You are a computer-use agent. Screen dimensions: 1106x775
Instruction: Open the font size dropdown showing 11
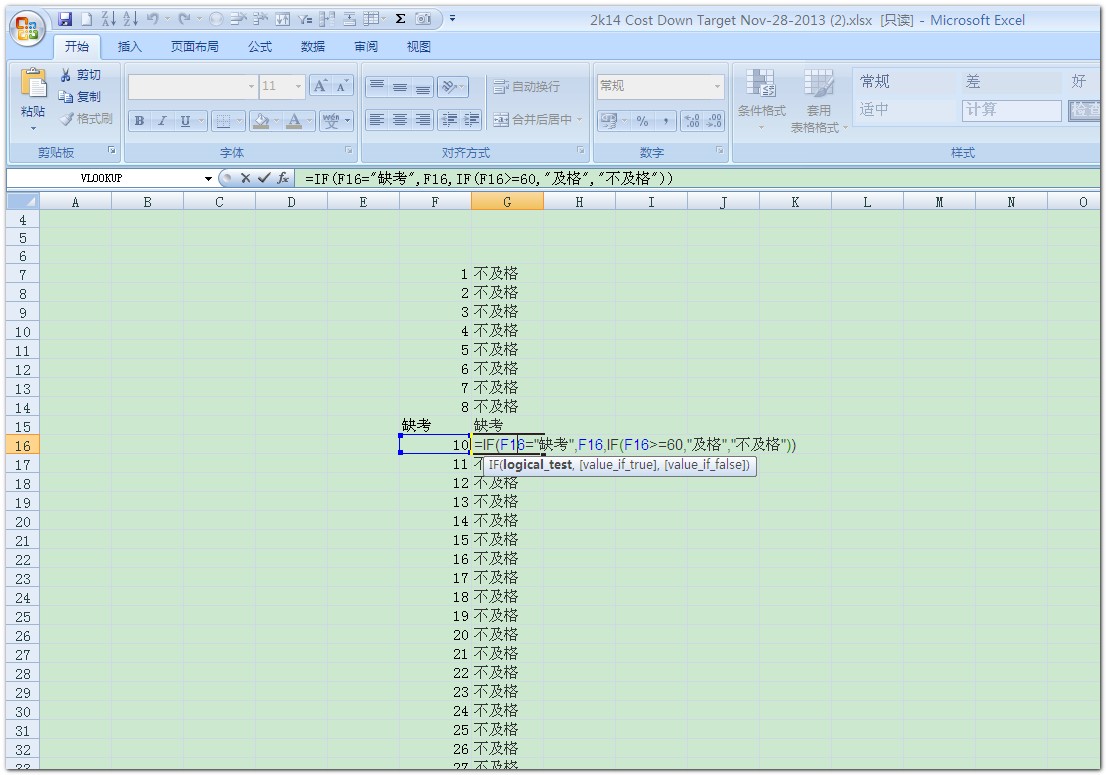pyautogui.click(x=298, y=86)
